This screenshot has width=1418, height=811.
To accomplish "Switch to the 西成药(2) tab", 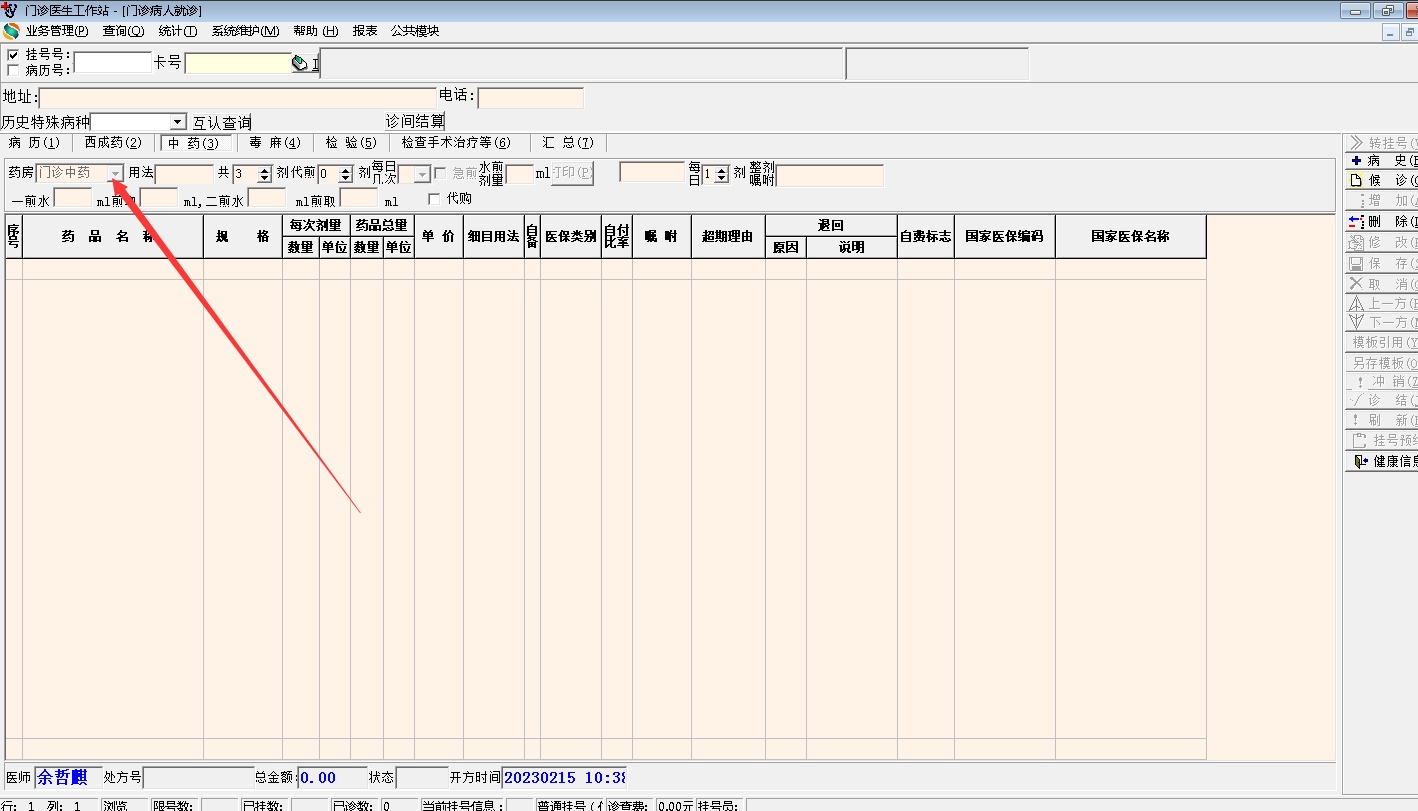I will click(x=113, y=143).
